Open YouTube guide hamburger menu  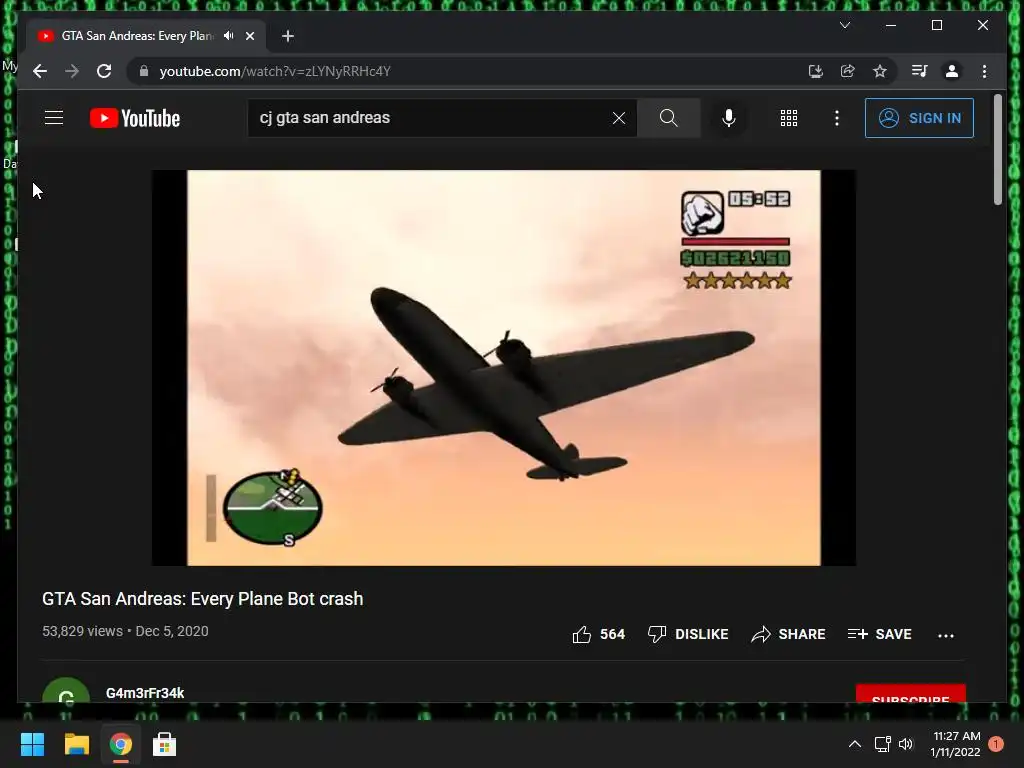(54, 118)
